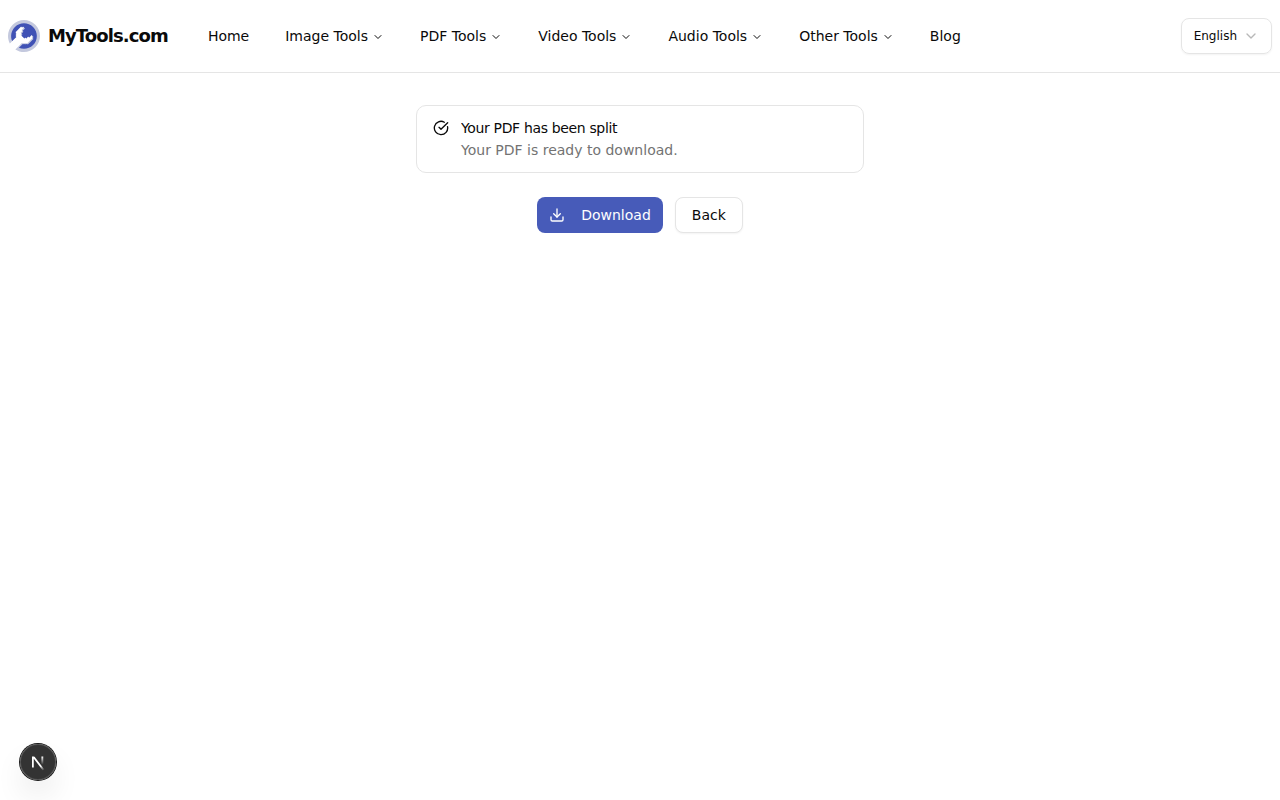This screenshot has width=1280, height=800.
Task: Select the MyTools.com brand name text
Action: [x=108, y=35]
